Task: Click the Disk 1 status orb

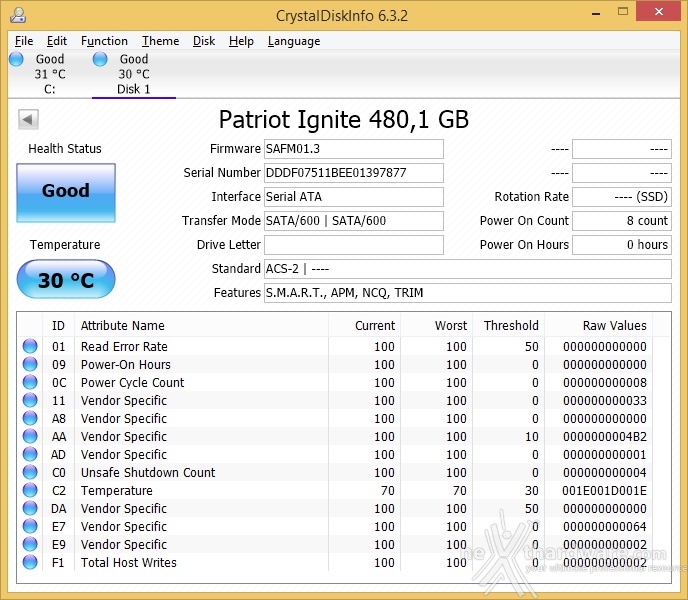Action: (100, 59)
